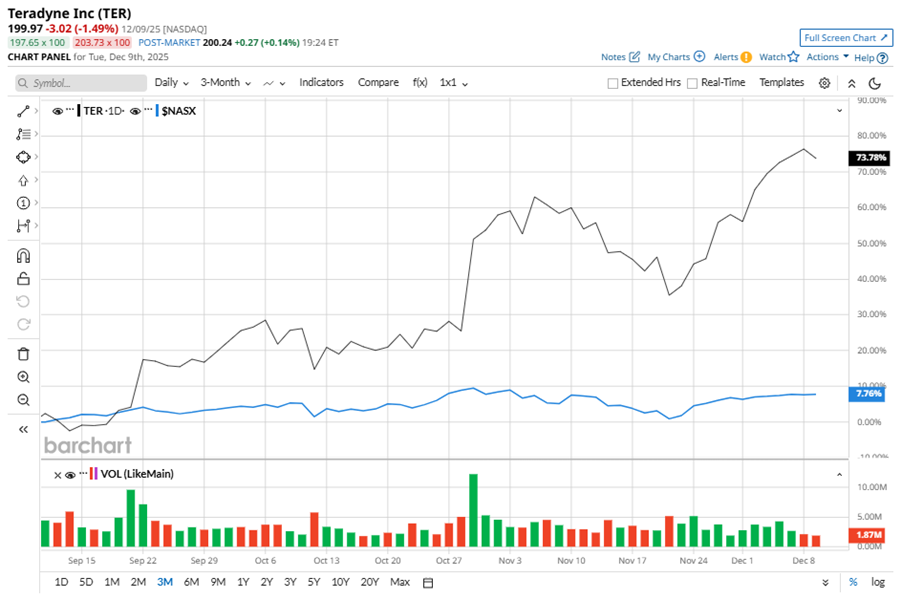Open the 3-Month period dropdown
The height and width of the screenshot is (599, 902).
pyautogui.click(x=226, y=82)
